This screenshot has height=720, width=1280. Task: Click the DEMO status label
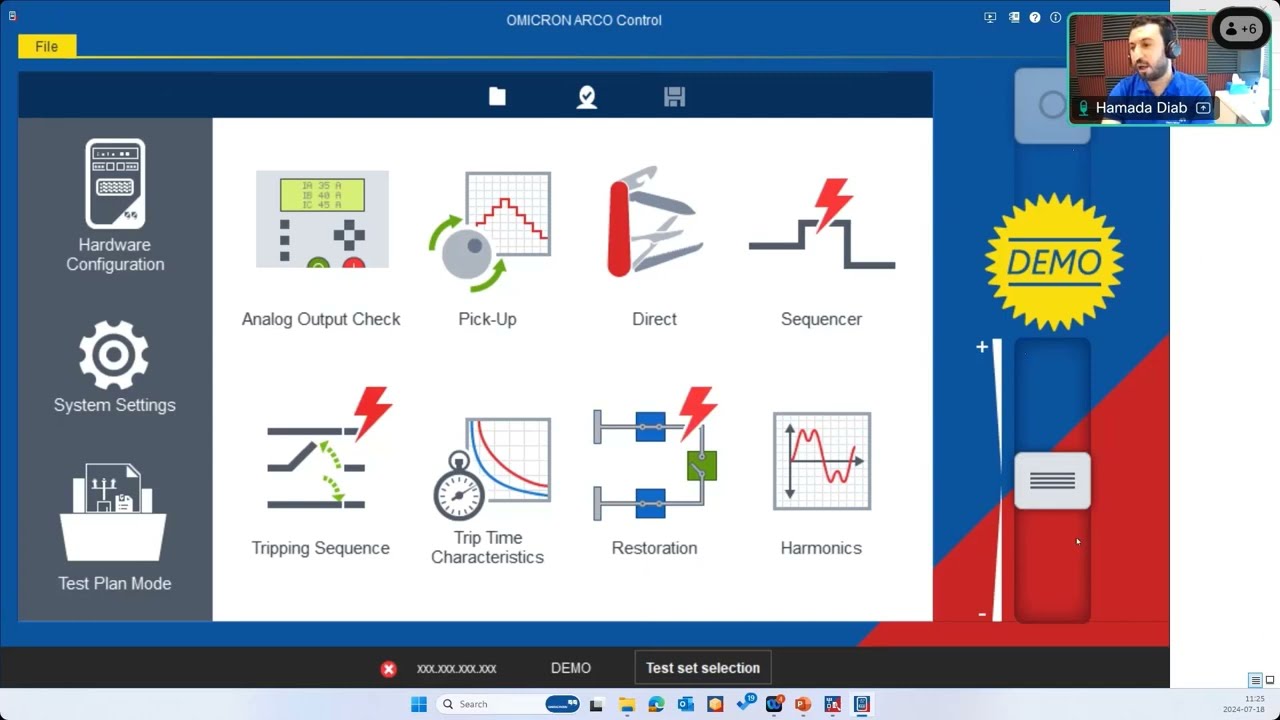(571, 668)
